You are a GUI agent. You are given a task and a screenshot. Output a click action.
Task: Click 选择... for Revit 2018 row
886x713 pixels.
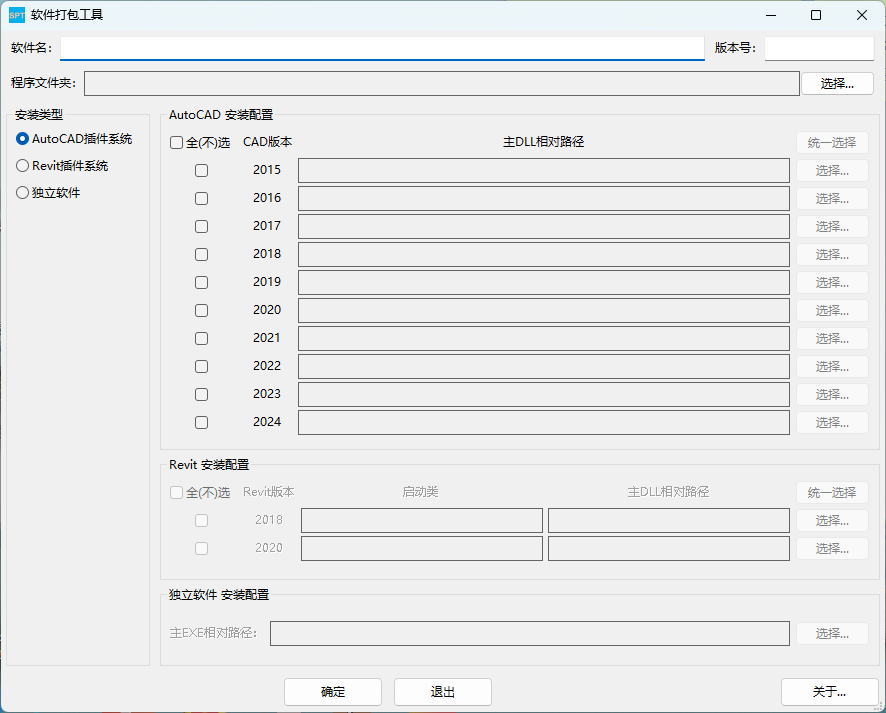coord(832,520)
